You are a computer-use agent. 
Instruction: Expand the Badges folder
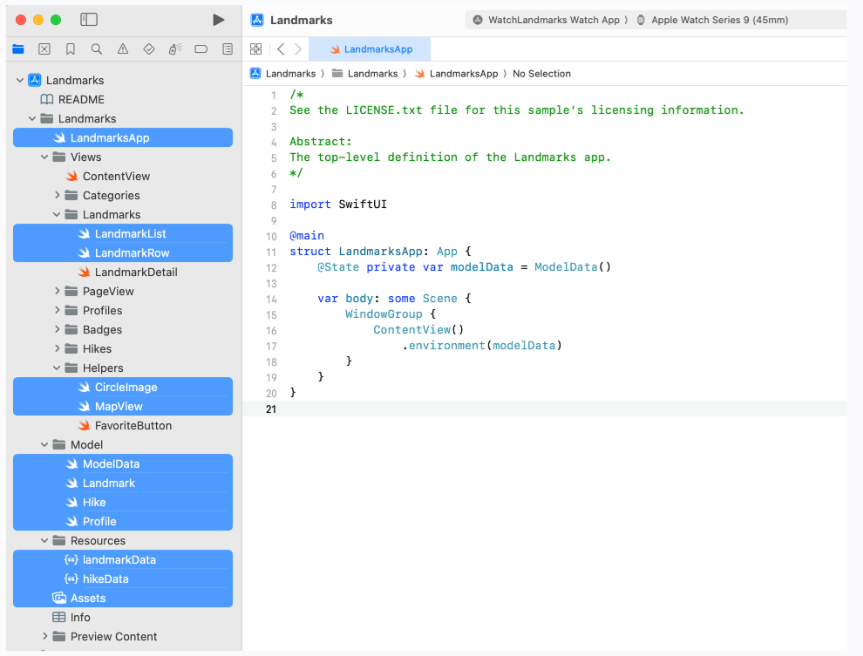(x=57, y=330)
